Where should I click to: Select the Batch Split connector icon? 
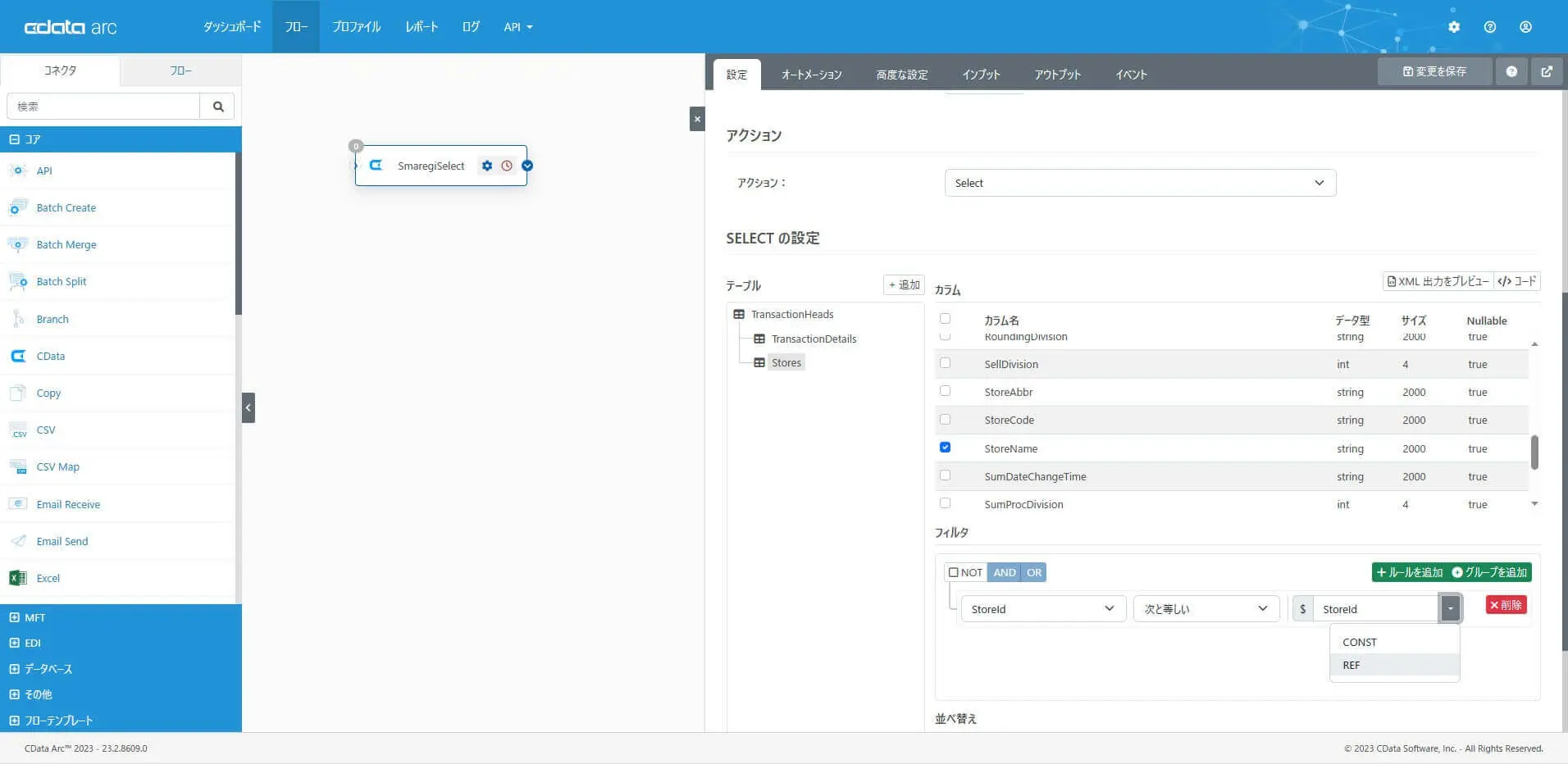18,281
